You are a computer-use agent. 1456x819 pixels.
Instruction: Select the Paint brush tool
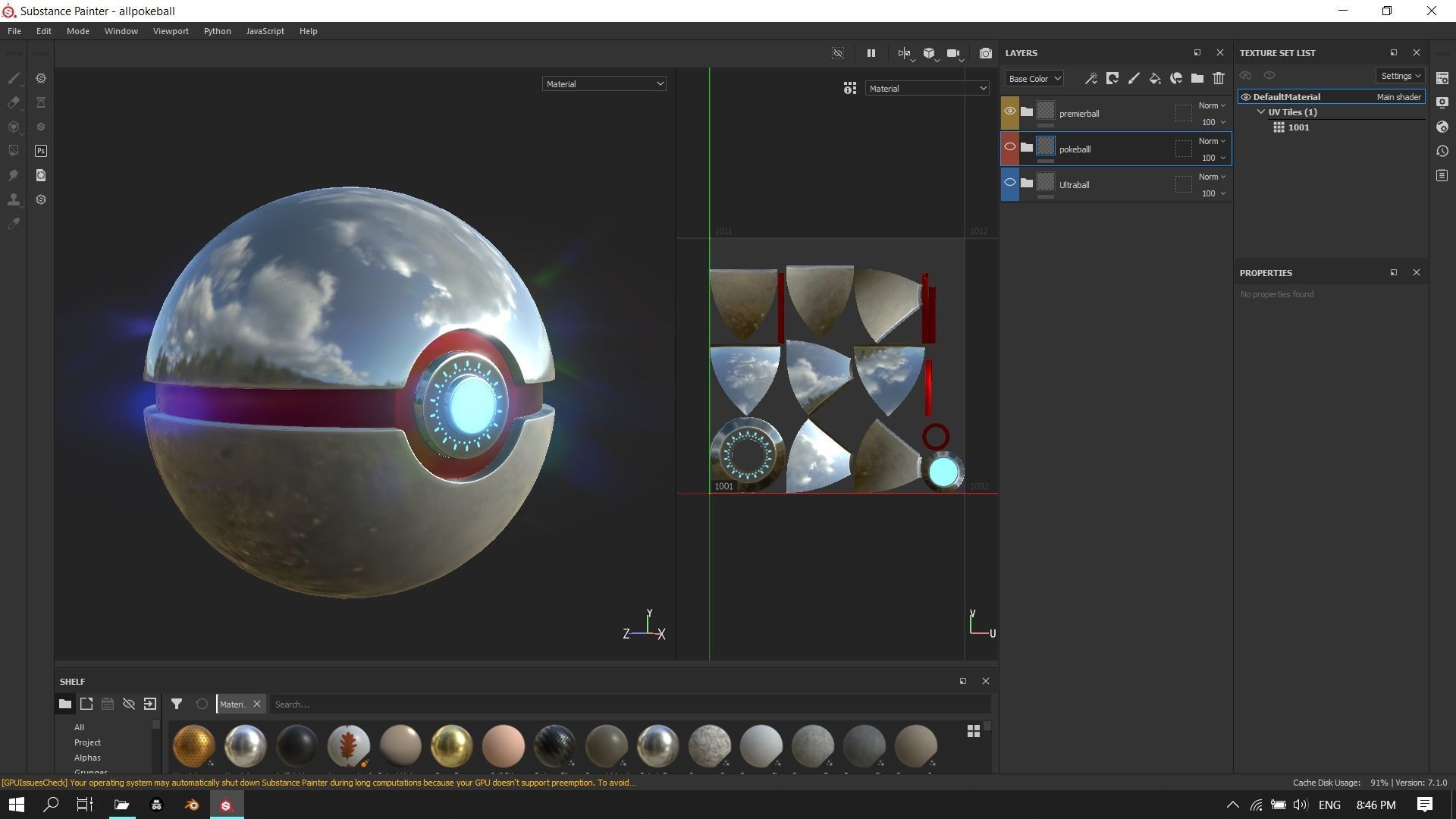(14, 78)
